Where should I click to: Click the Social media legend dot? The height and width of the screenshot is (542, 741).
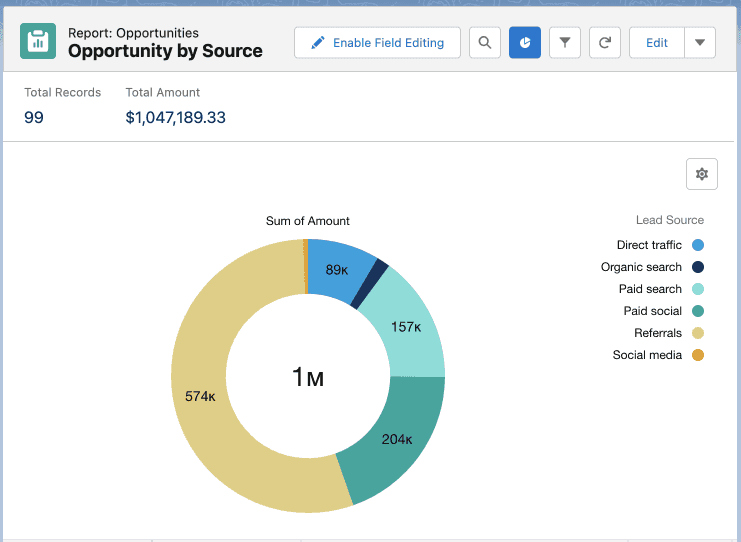pyautogui.click(x=698, y=355)
